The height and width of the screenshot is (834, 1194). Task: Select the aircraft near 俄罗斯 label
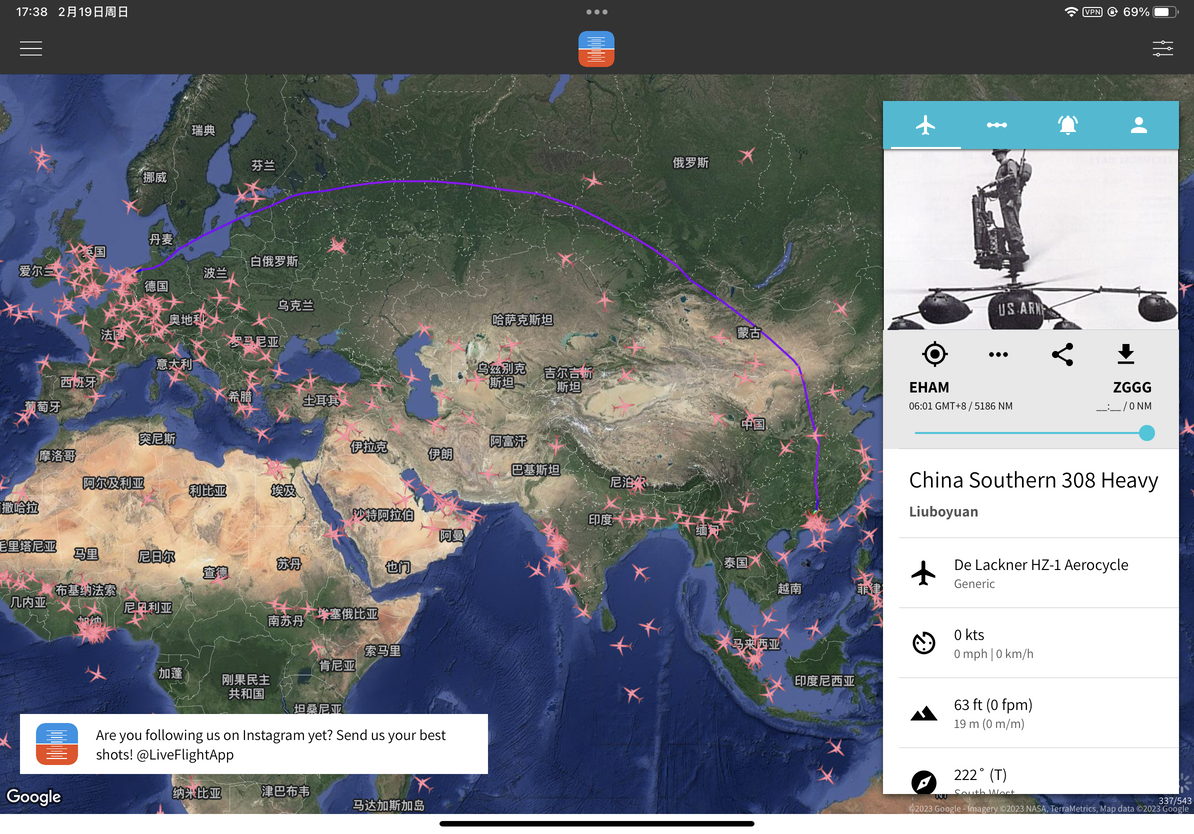point(747,156)
